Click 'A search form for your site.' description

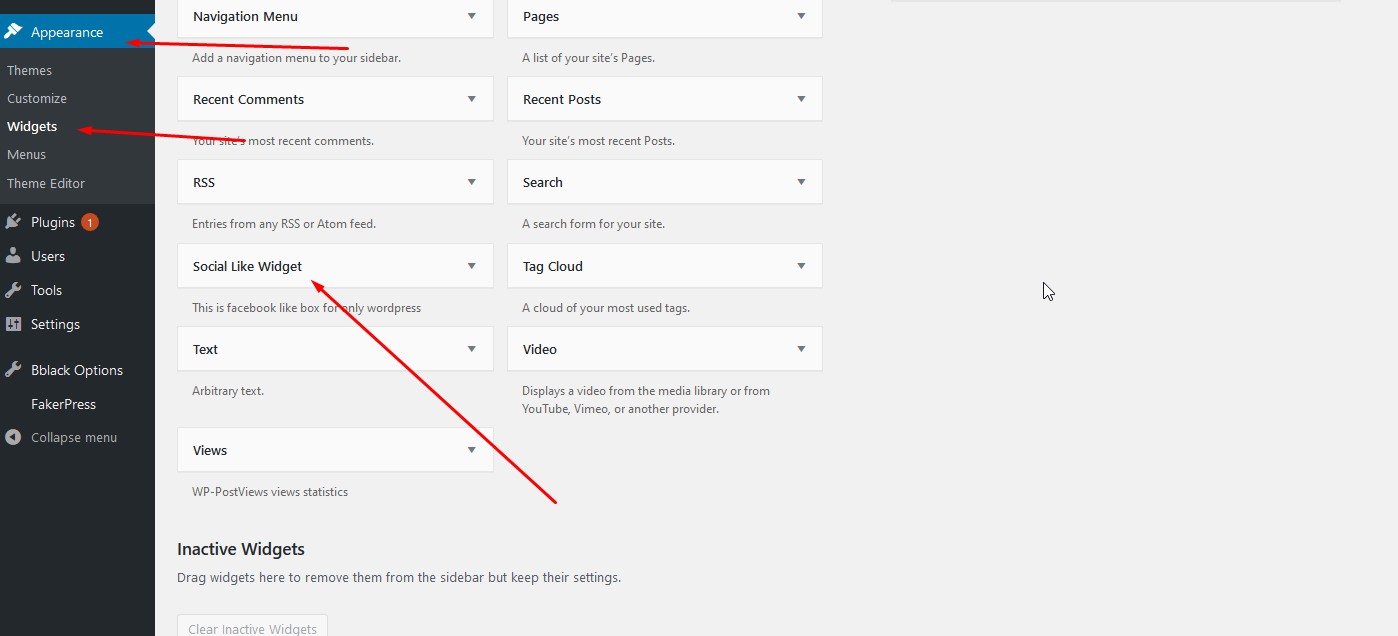point(593,224)
